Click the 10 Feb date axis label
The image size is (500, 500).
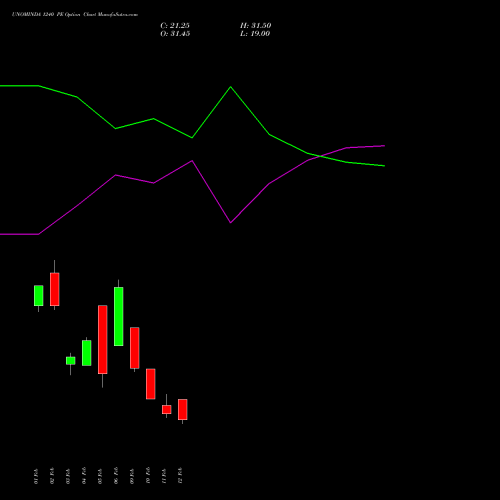148,476
